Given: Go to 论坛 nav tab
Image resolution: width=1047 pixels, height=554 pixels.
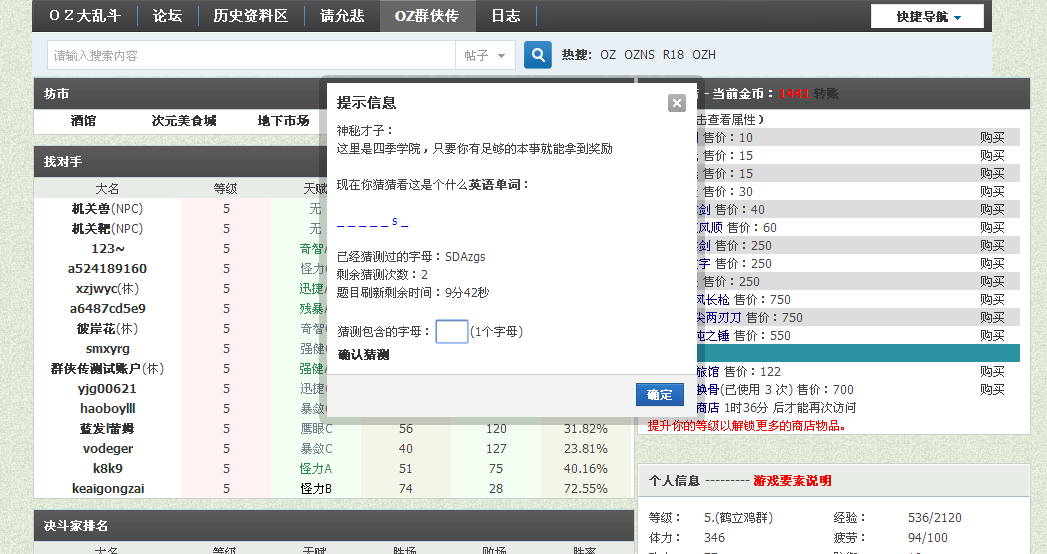Looking at the screenshot, I should pos(167,16).
